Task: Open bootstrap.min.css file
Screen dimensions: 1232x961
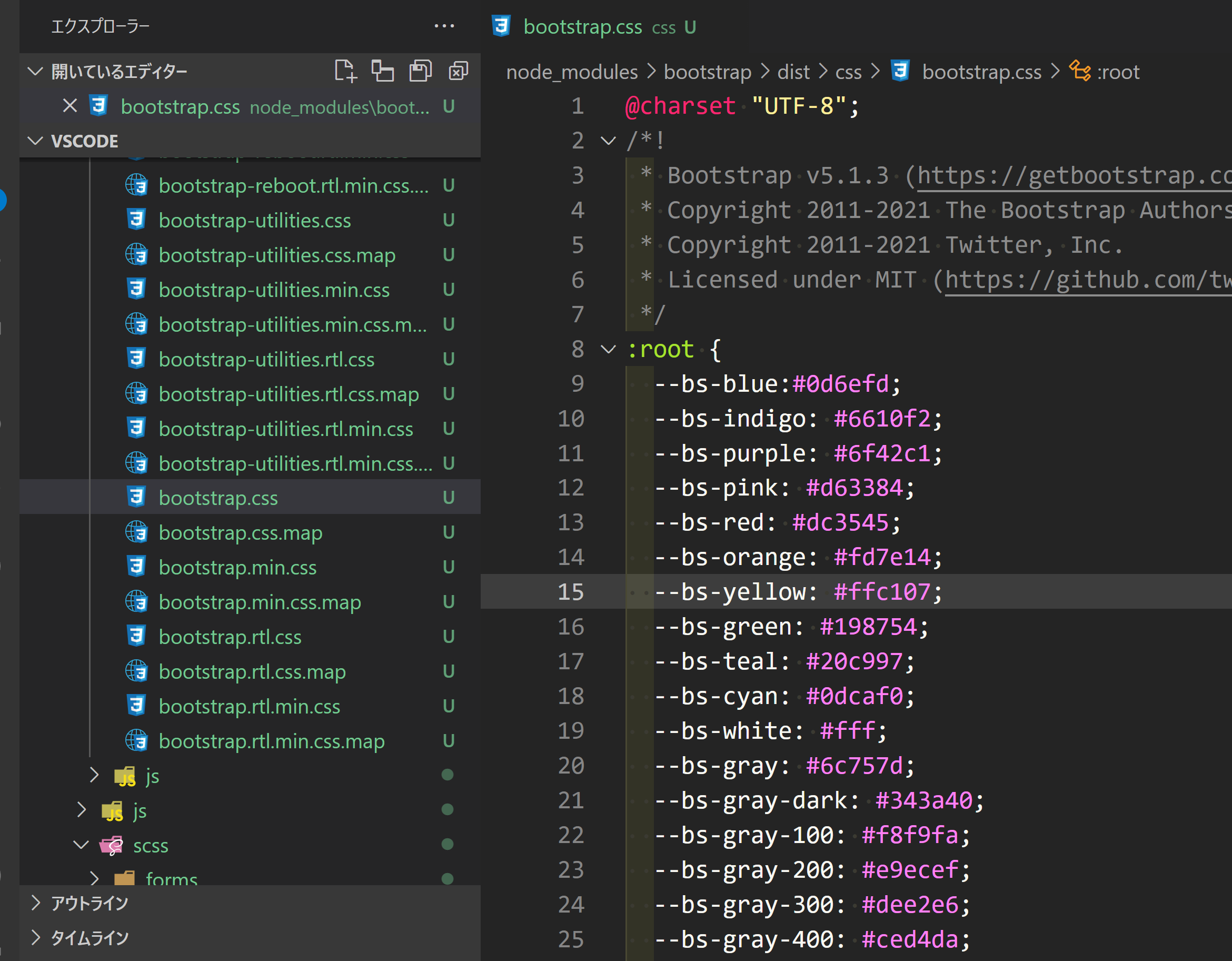Action: click(x=237, y=567)
